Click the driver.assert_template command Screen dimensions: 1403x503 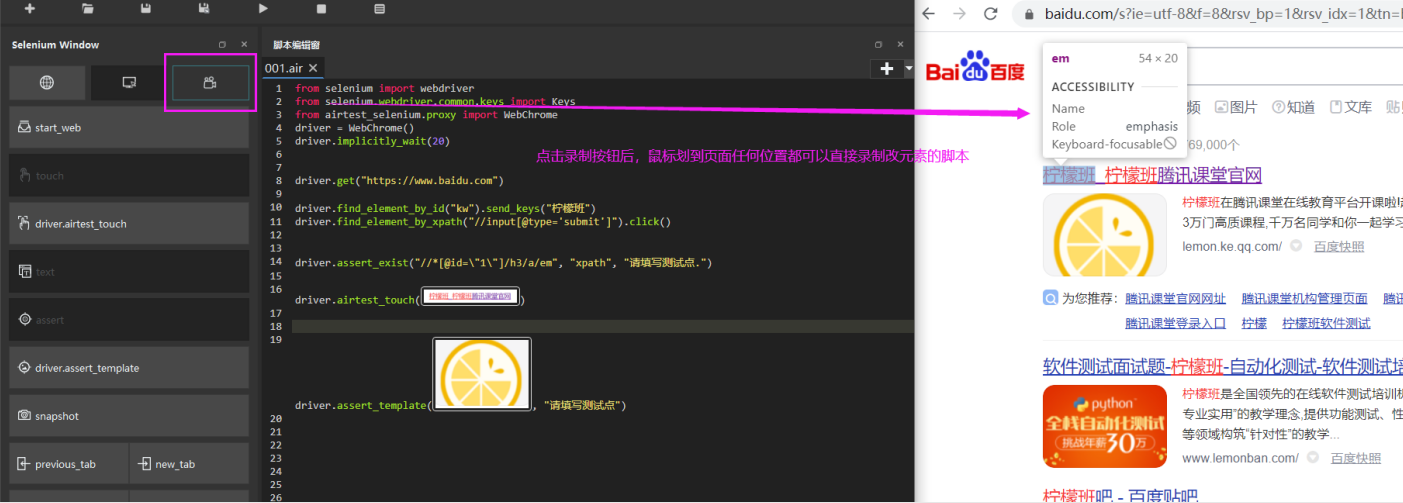tap(129, 367)
